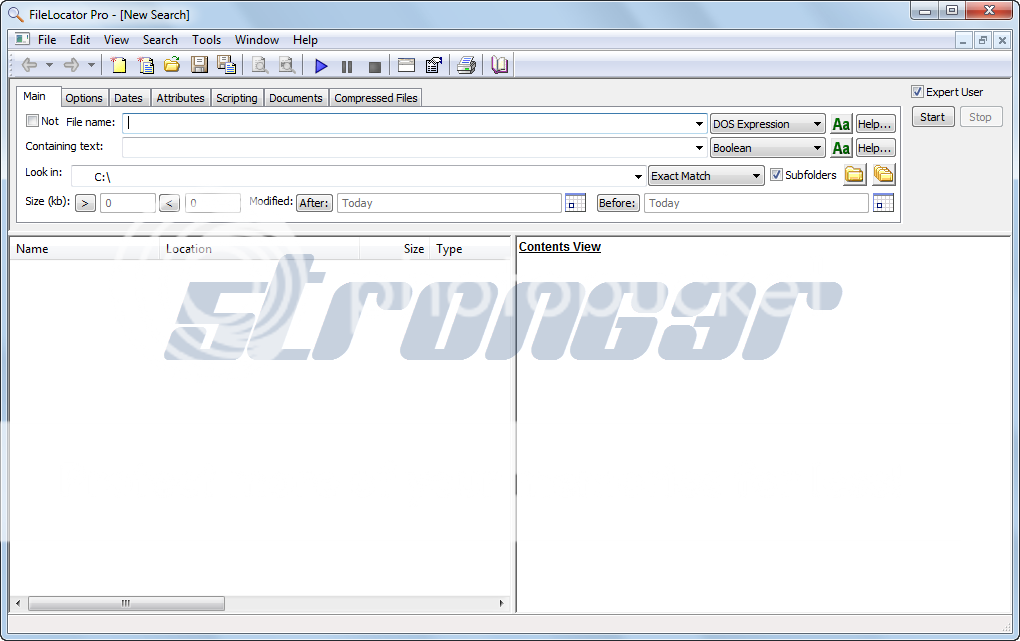1020x641 pixels.
Task: Uncheck the Subfolders checkbox
Action: tap(776, 174)
